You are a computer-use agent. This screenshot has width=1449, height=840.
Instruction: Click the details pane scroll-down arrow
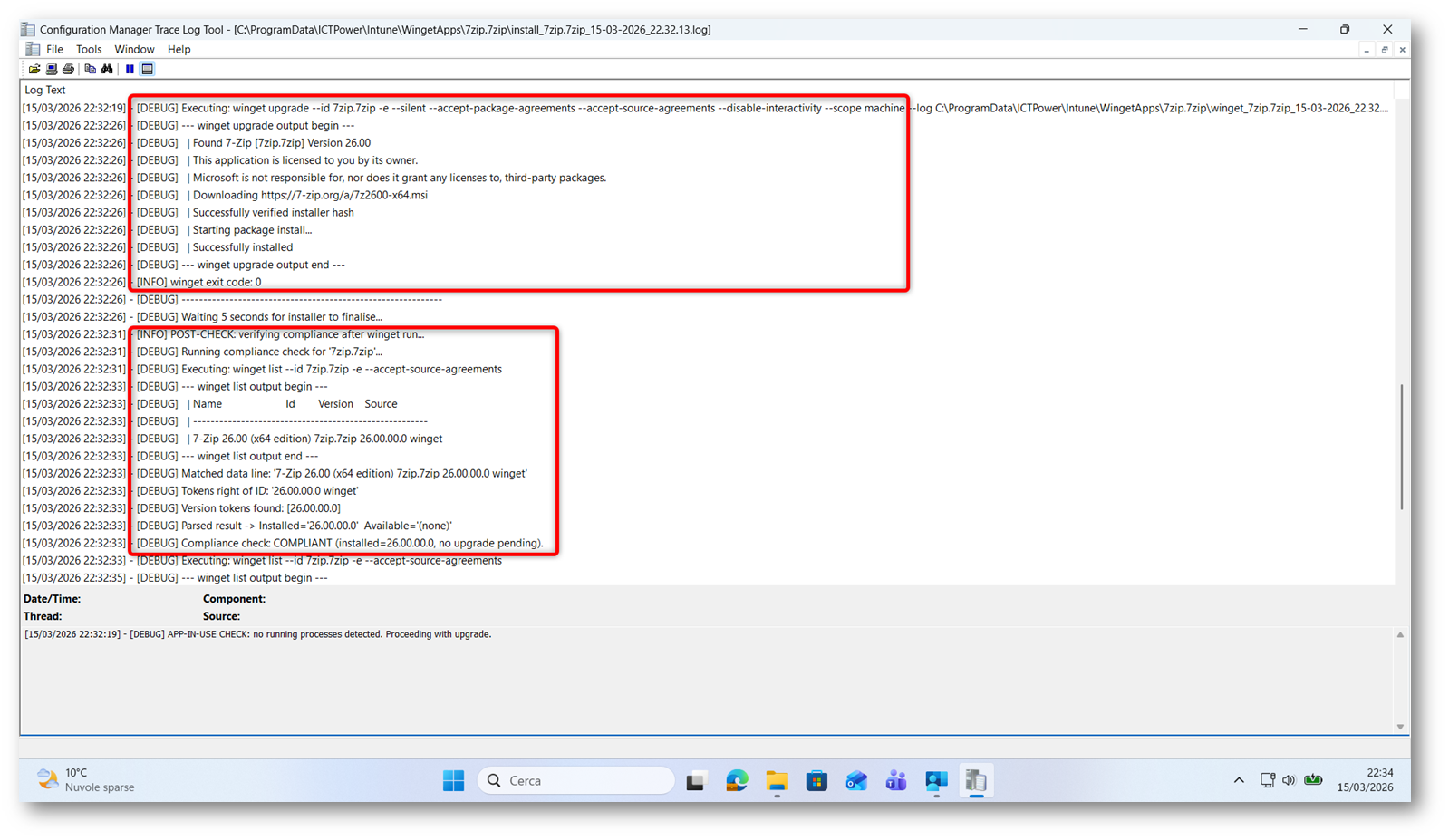1400,727
